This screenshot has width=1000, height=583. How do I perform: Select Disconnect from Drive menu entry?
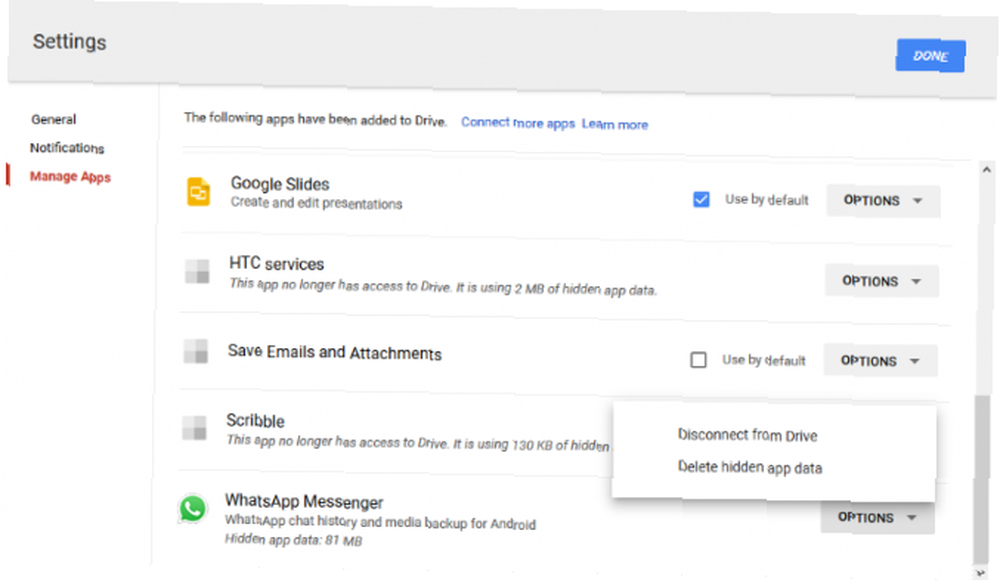747,435
